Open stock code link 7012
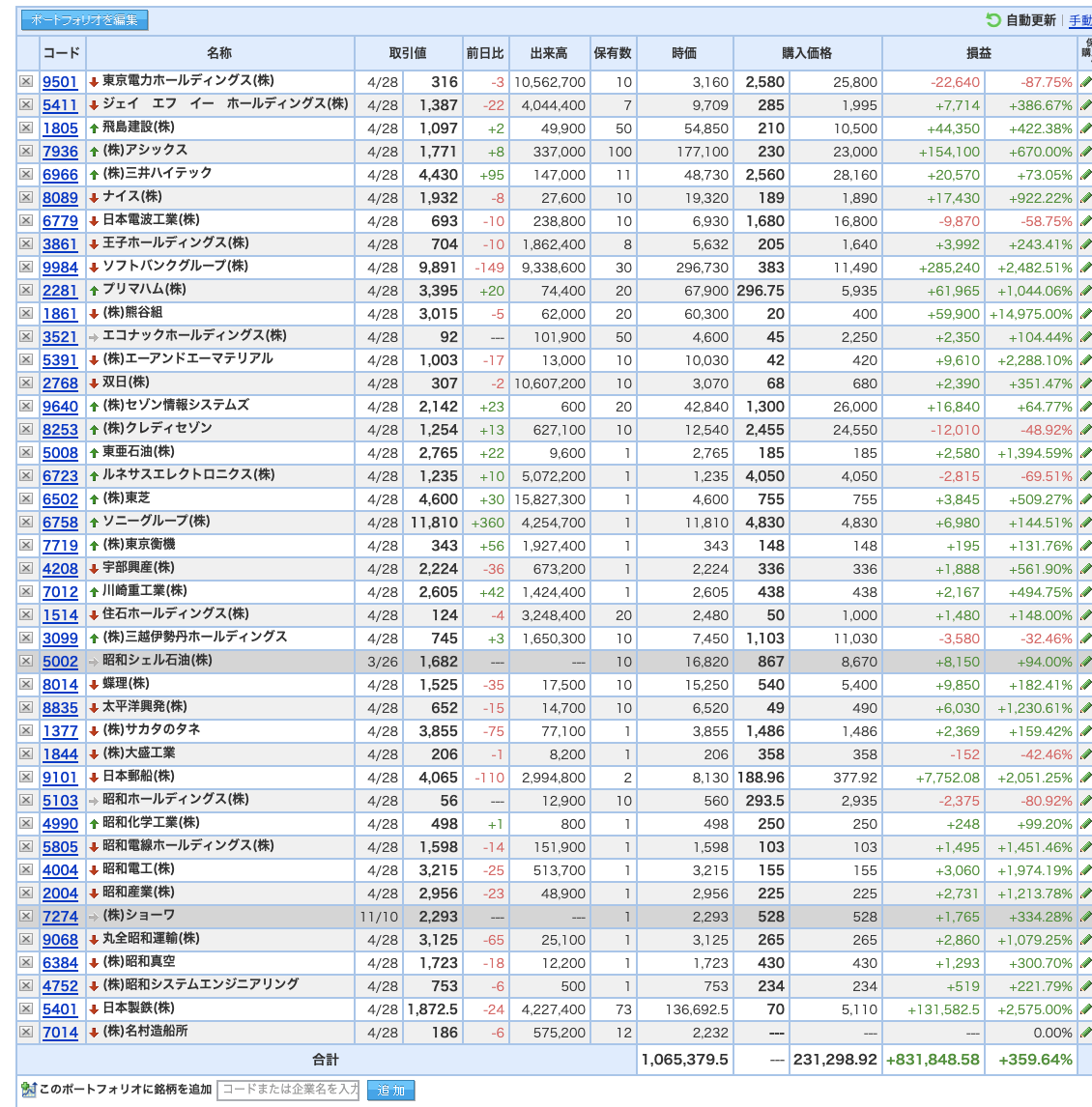The width and height of the screenshot is (1092, 1107). (x=60, y=592)
